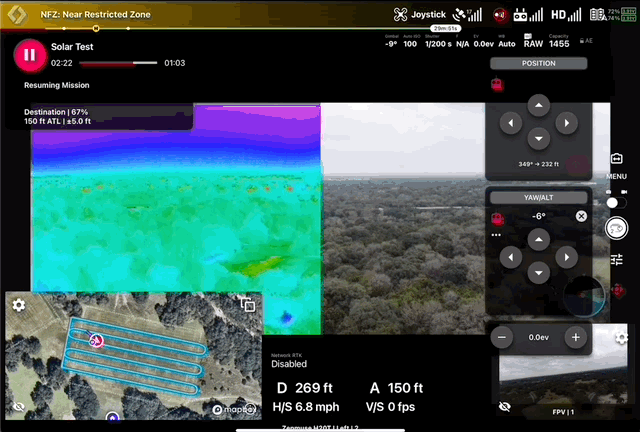Toggle the AE lock indicator
Screen dimensions: 640x432
[x=586, y=41]
